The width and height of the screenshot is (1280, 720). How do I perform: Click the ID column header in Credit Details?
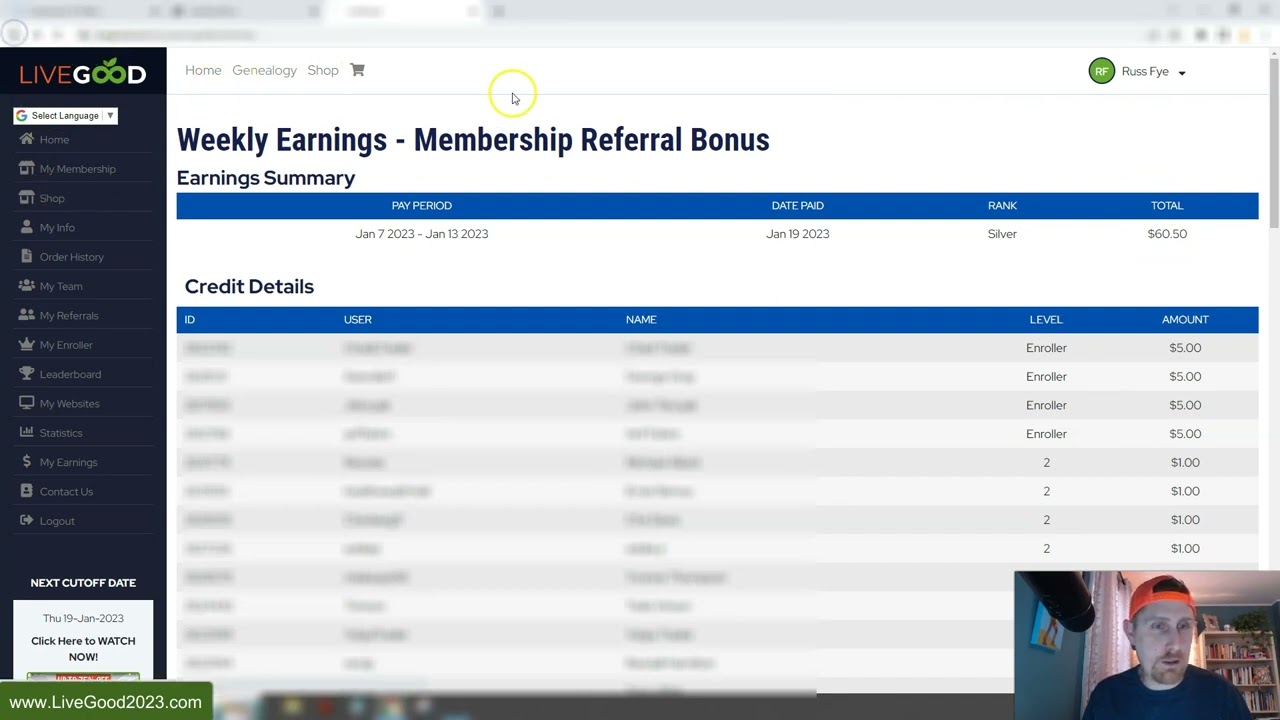click(x=189, y=319)
